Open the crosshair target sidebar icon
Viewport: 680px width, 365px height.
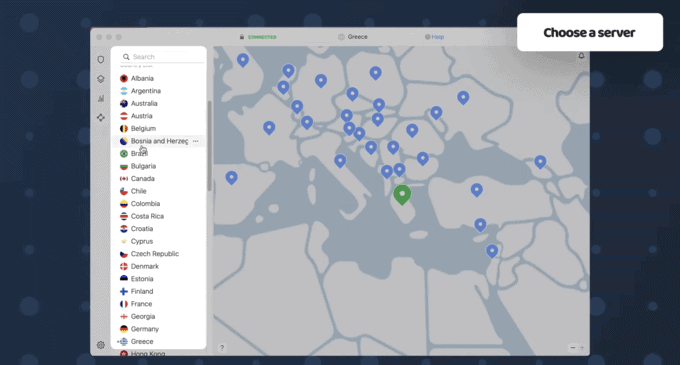point(101,117)
